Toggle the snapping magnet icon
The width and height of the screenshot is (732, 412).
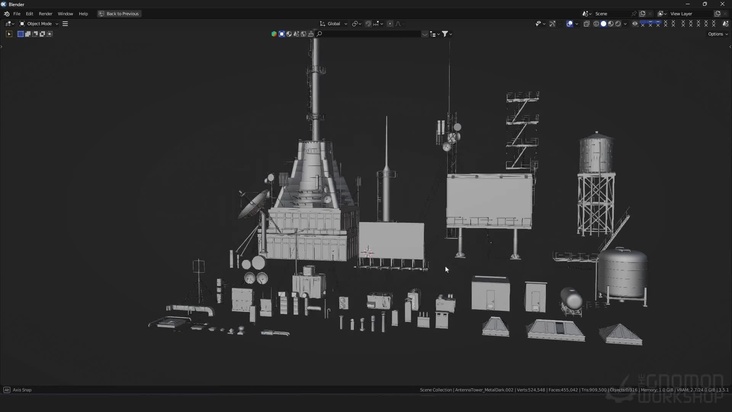(x=368, y=24)
